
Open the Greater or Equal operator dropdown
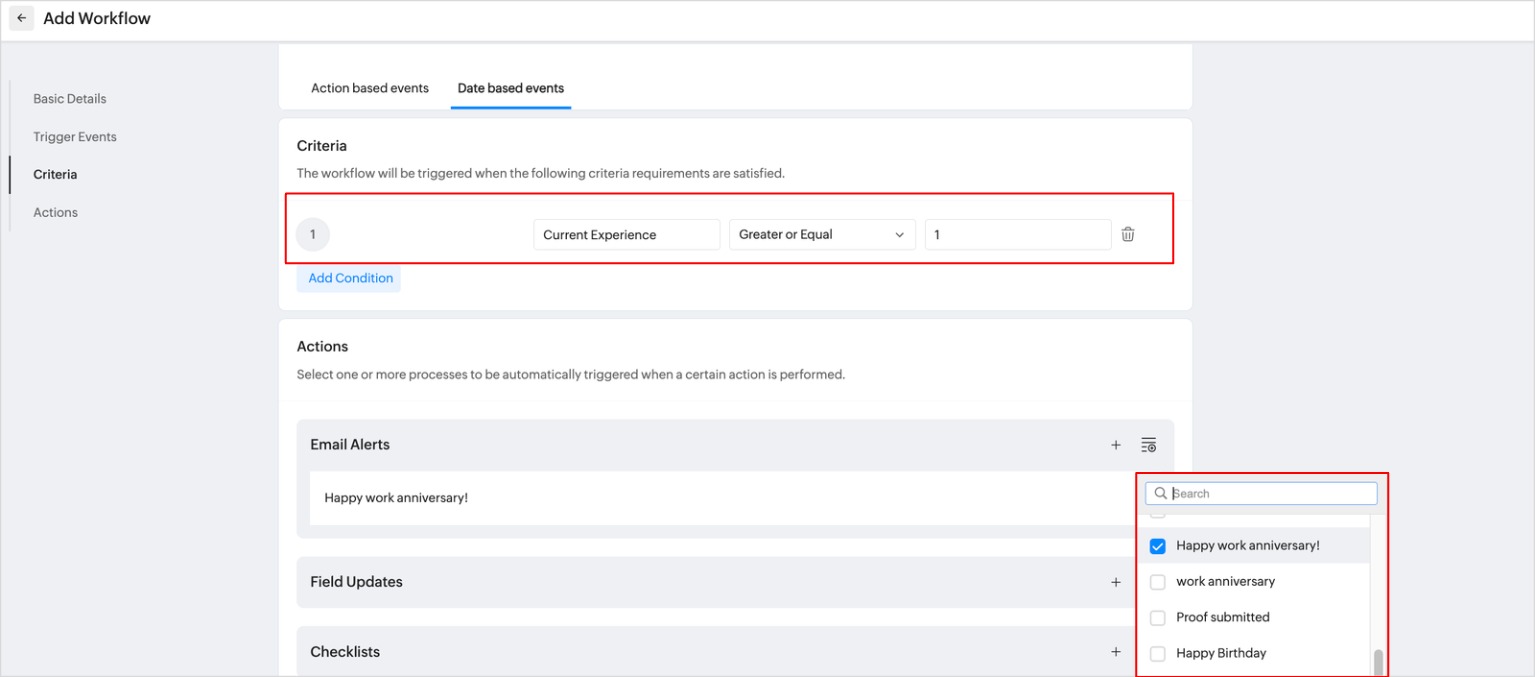pos(821,235)
